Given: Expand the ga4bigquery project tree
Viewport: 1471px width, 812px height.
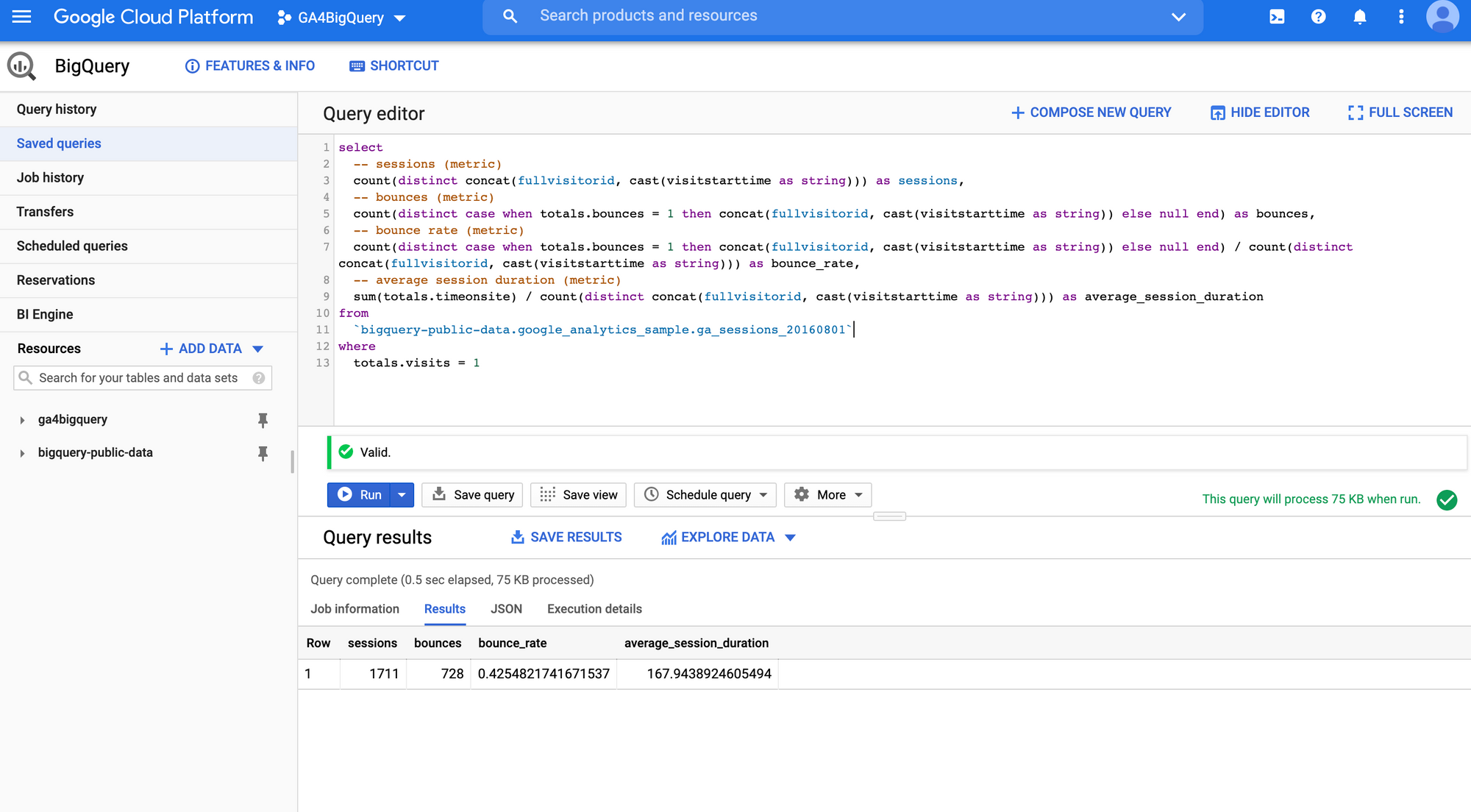Looking at the screenshot, I should click(22, 420).
